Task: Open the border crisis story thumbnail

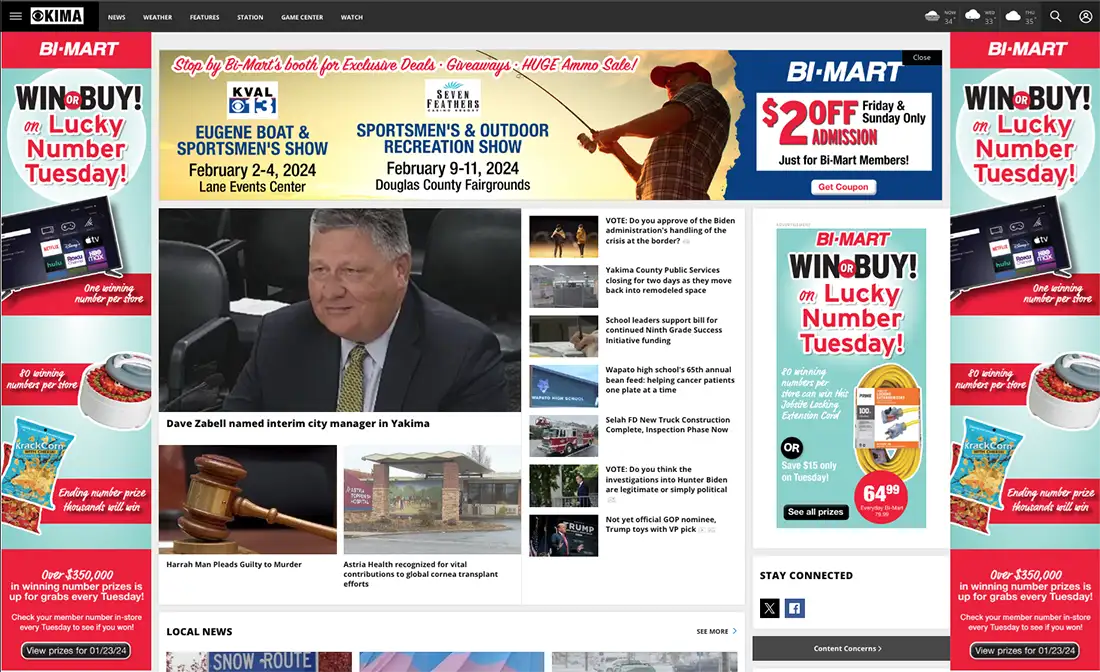Action: pyautogui.click(x=563, y=236)
